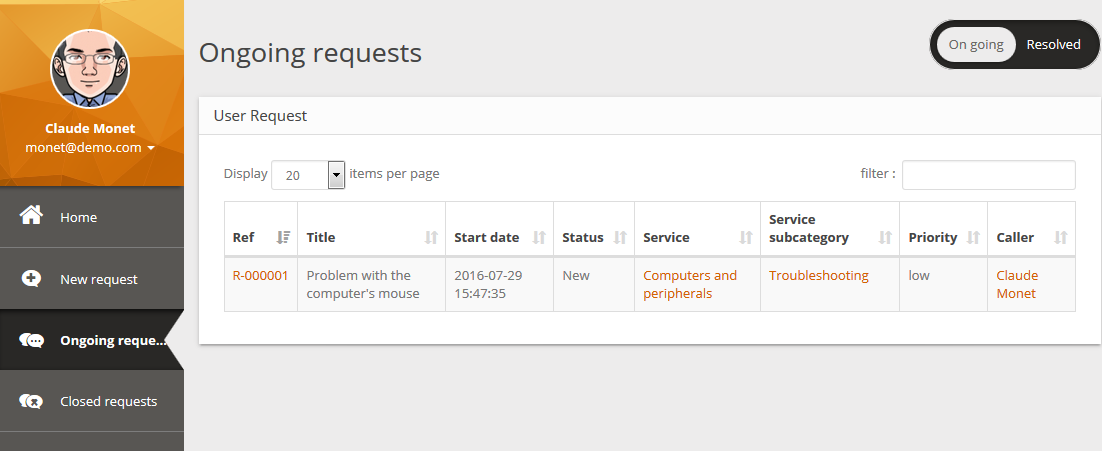Click Claude Monet's avatar picture
This screenshot has width=1102, height=451.
point(90,69)
